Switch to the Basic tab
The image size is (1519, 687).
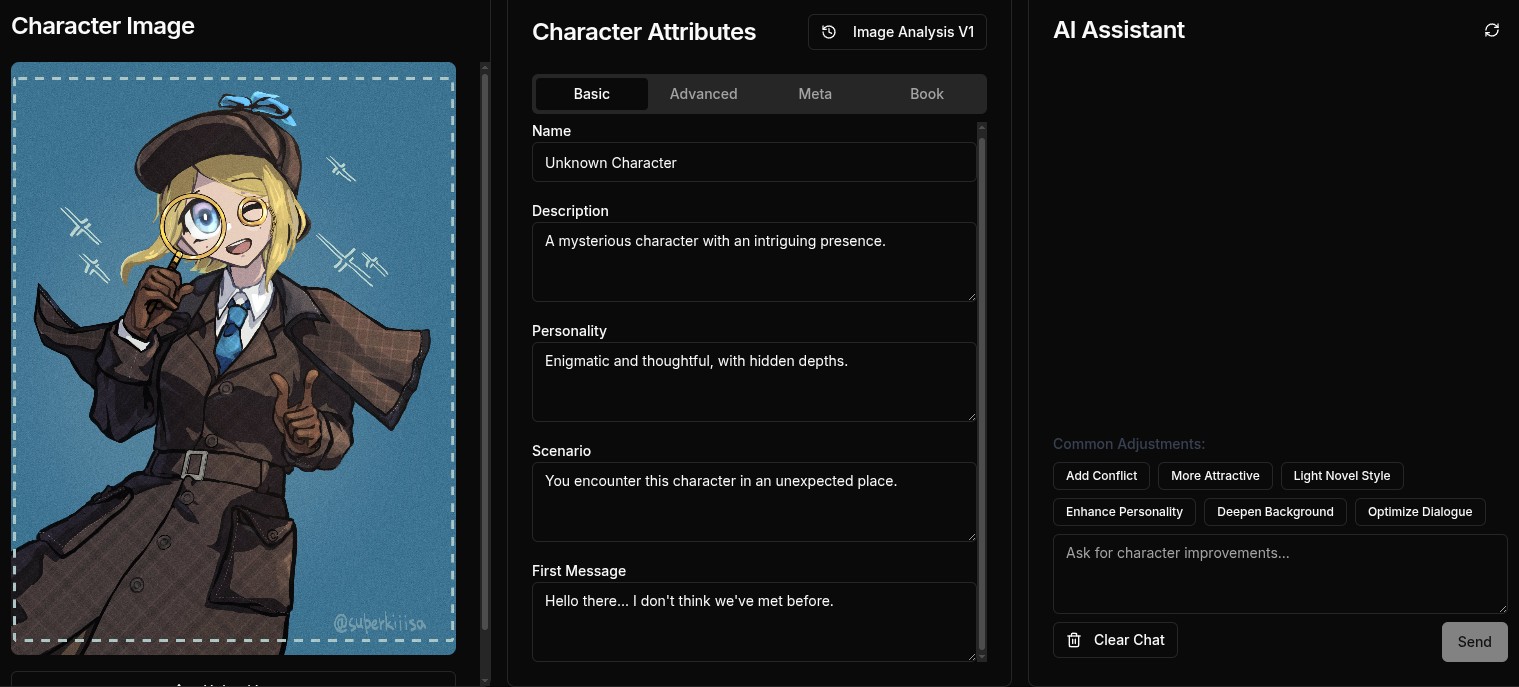(592, 94)
